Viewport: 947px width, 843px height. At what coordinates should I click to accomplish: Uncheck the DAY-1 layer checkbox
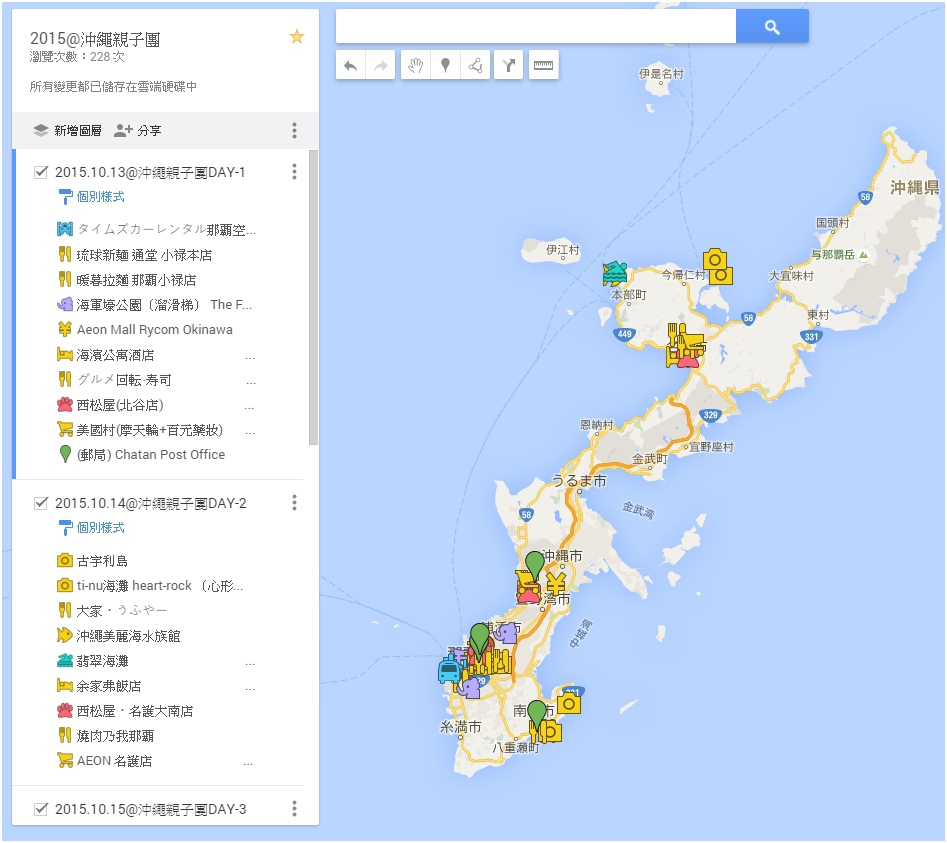coord(41,172)
